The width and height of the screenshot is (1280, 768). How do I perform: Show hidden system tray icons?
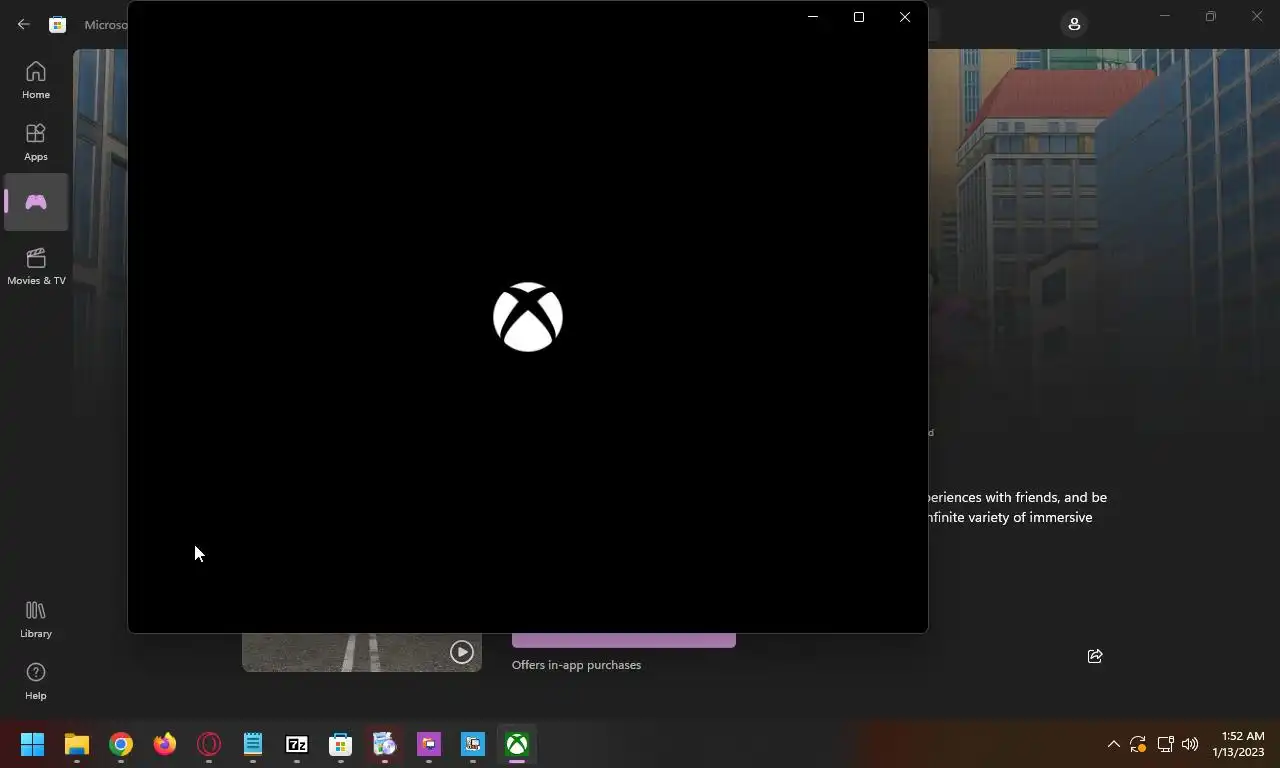(x=1113, y=744)
